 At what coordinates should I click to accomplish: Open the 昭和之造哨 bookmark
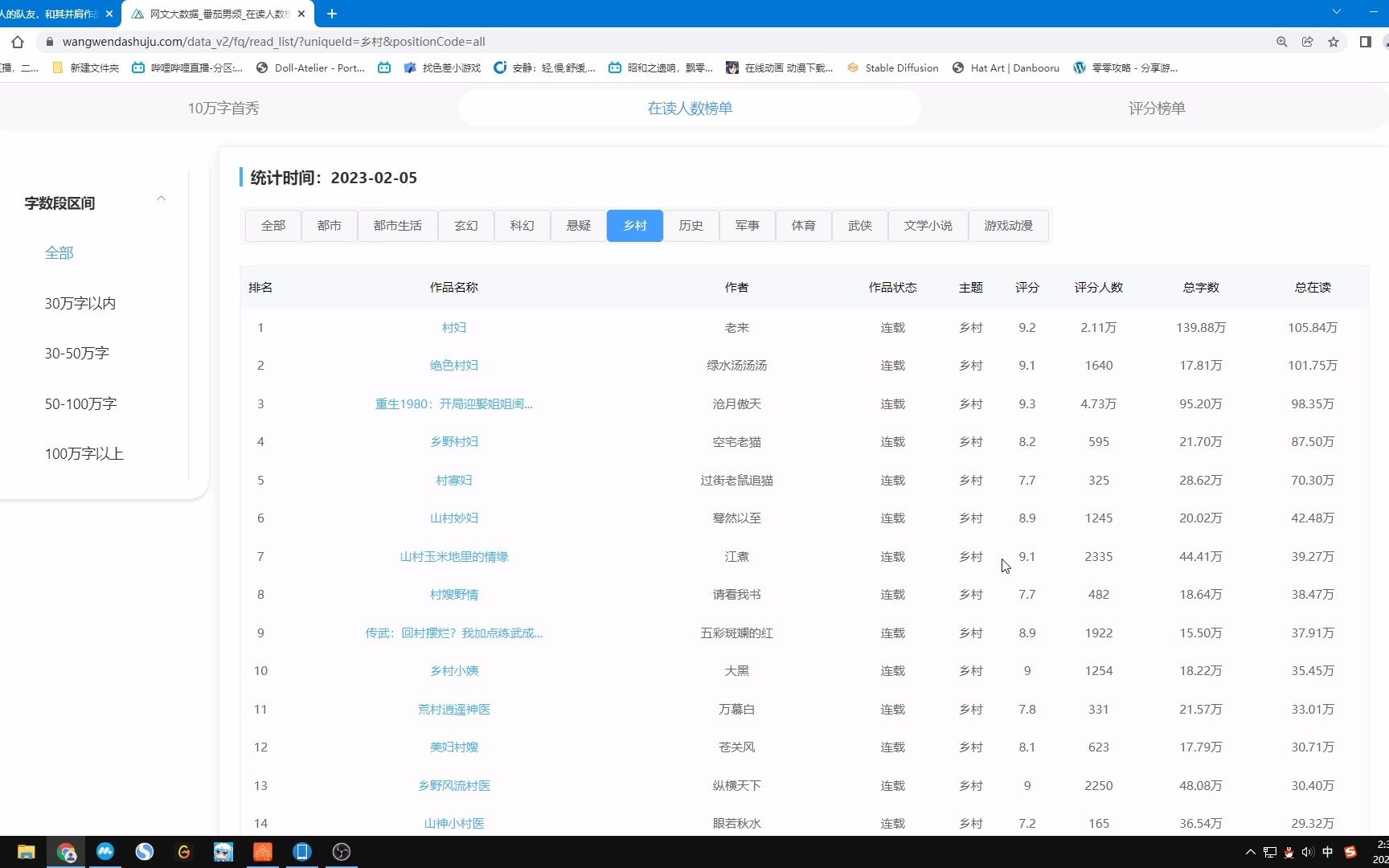(x=661, y=68)
